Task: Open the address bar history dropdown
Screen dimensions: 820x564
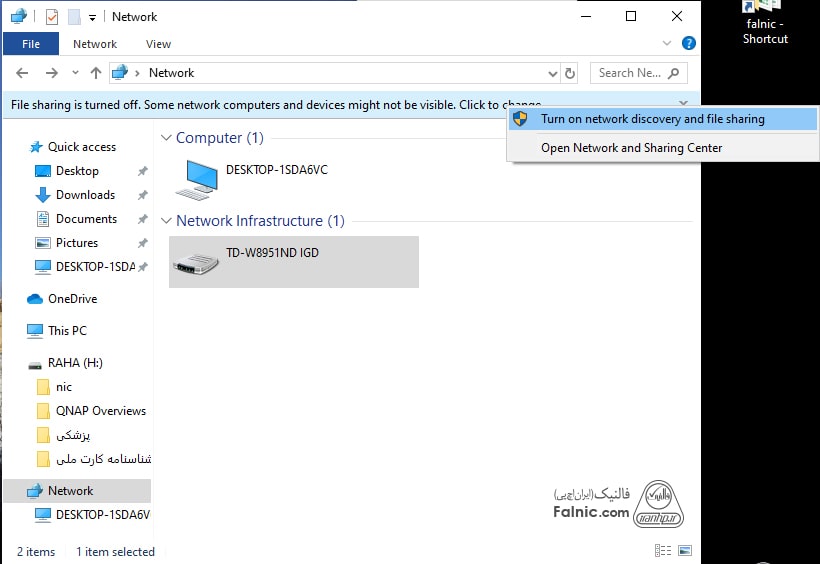Action: (553, 73)
